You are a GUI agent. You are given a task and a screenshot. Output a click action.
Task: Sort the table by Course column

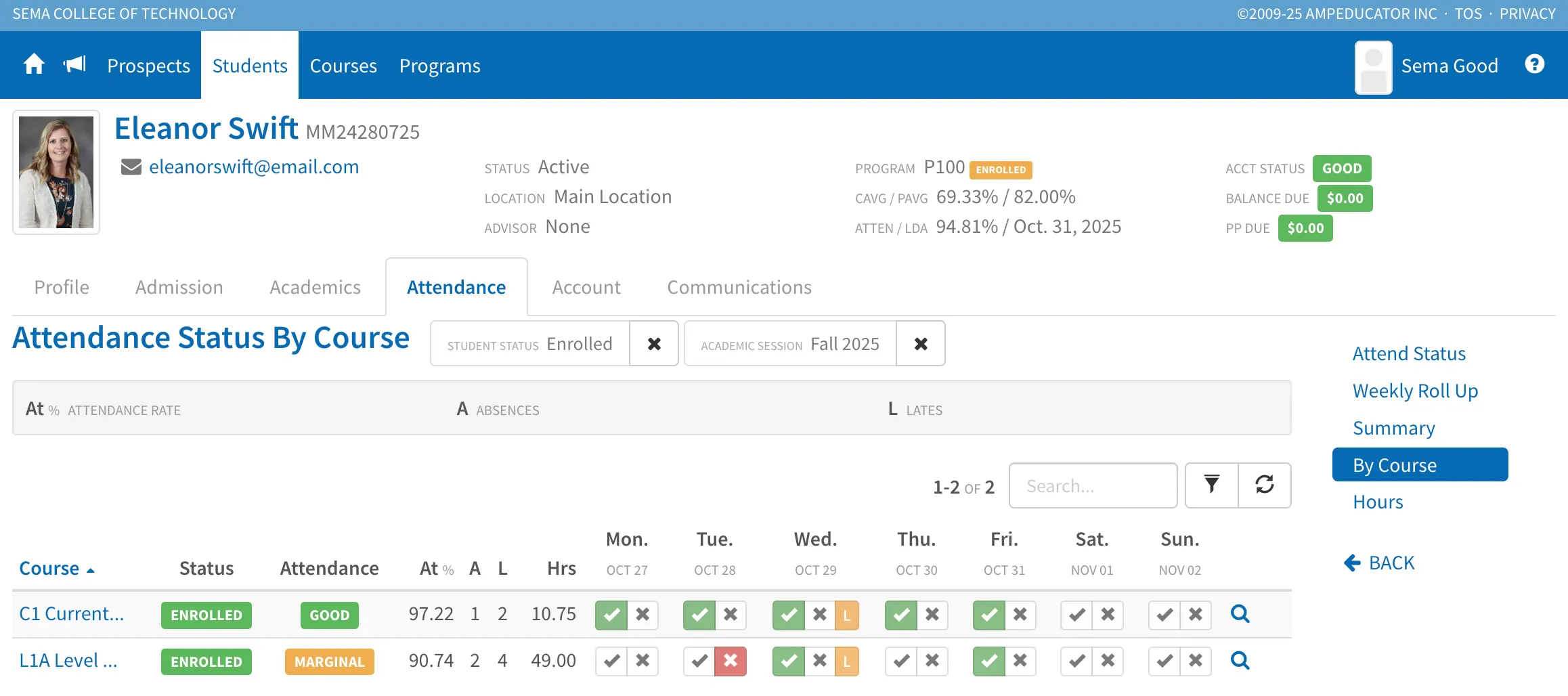[56, 569]
